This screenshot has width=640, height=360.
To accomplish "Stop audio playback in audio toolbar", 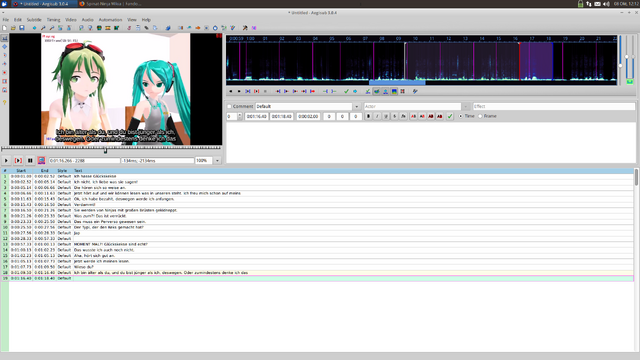I will click(x=265, y=91).
